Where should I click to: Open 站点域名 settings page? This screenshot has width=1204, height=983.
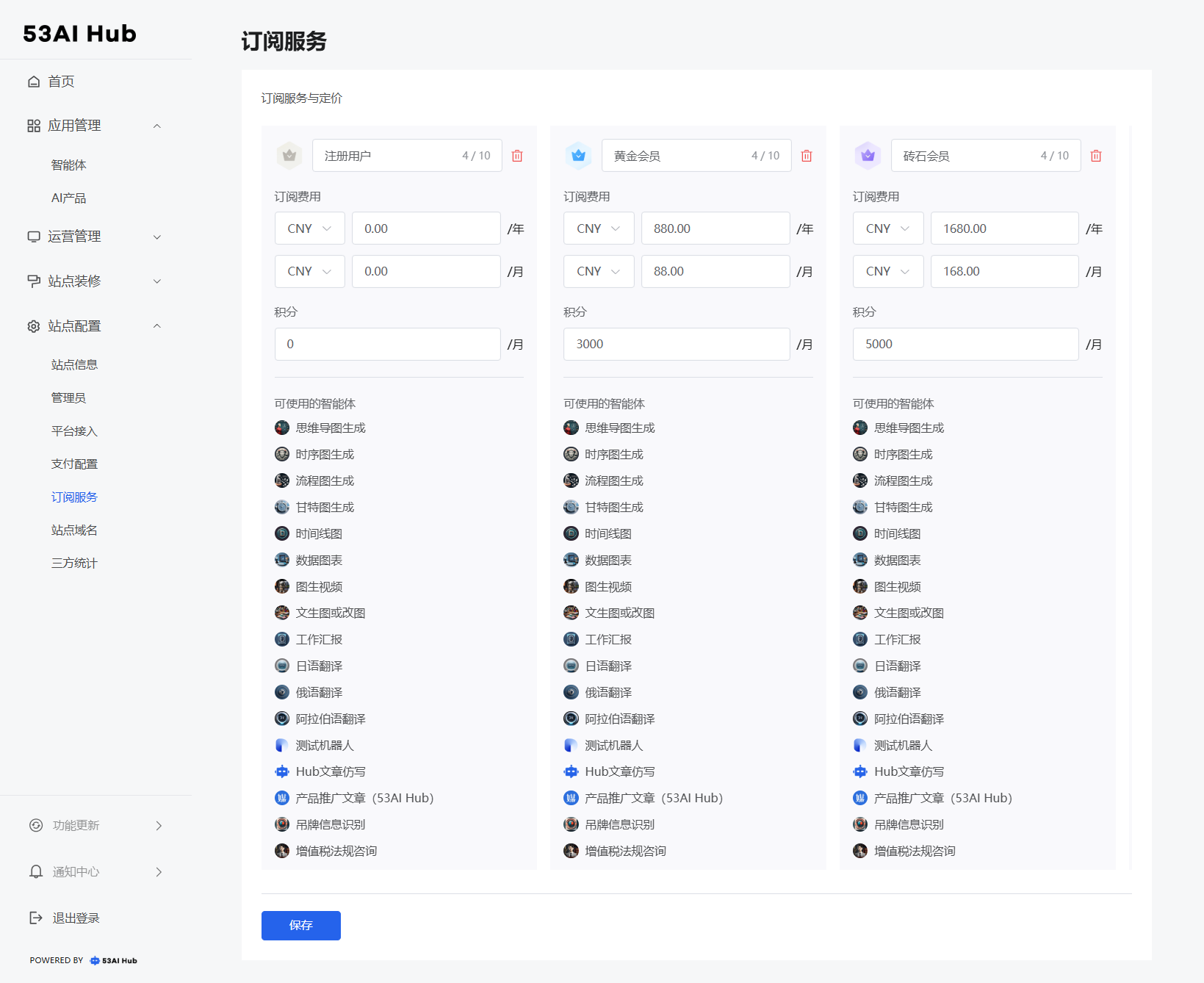point(74,530)
